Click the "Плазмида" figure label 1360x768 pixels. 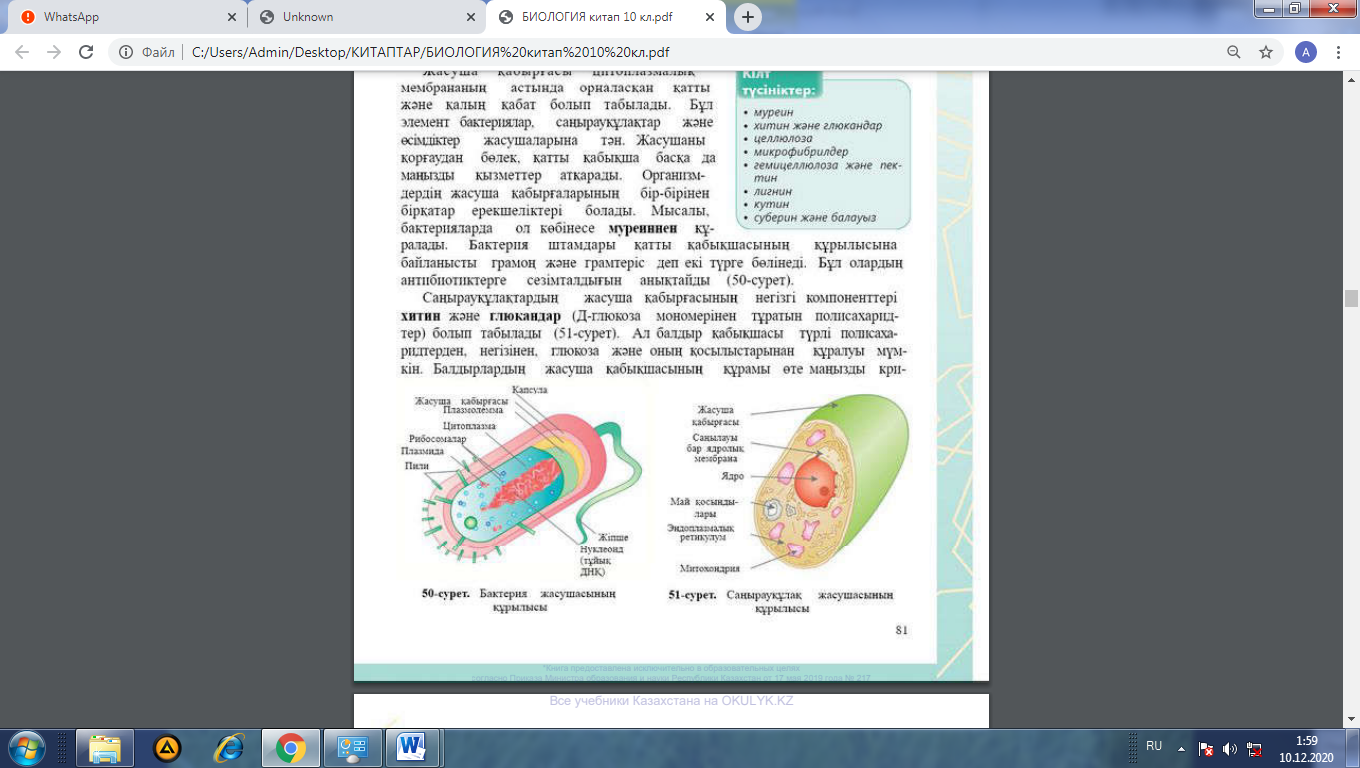(x=423, y=451)
